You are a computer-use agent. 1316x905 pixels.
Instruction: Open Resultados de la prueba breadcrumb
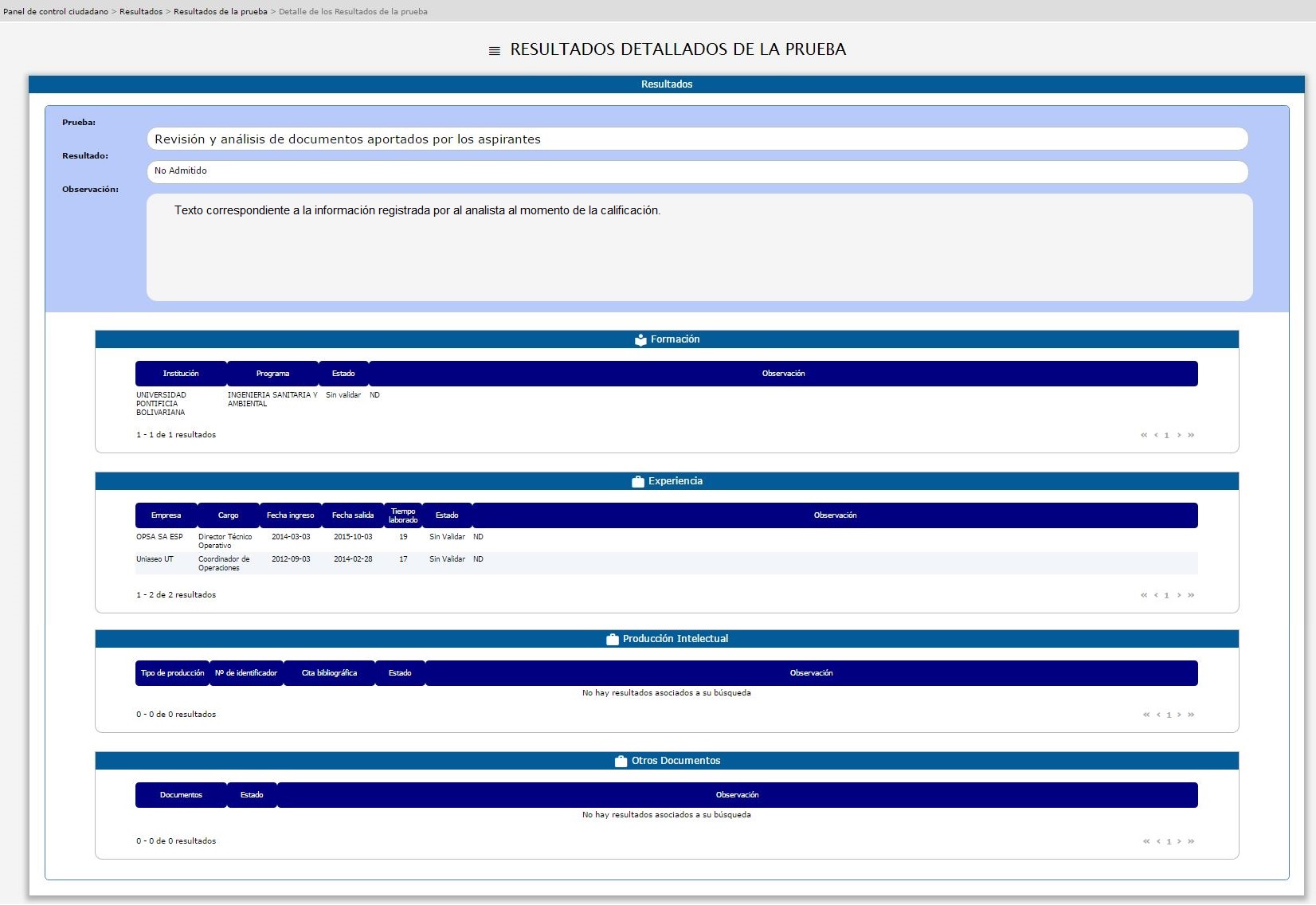click(x=221, y=12)
